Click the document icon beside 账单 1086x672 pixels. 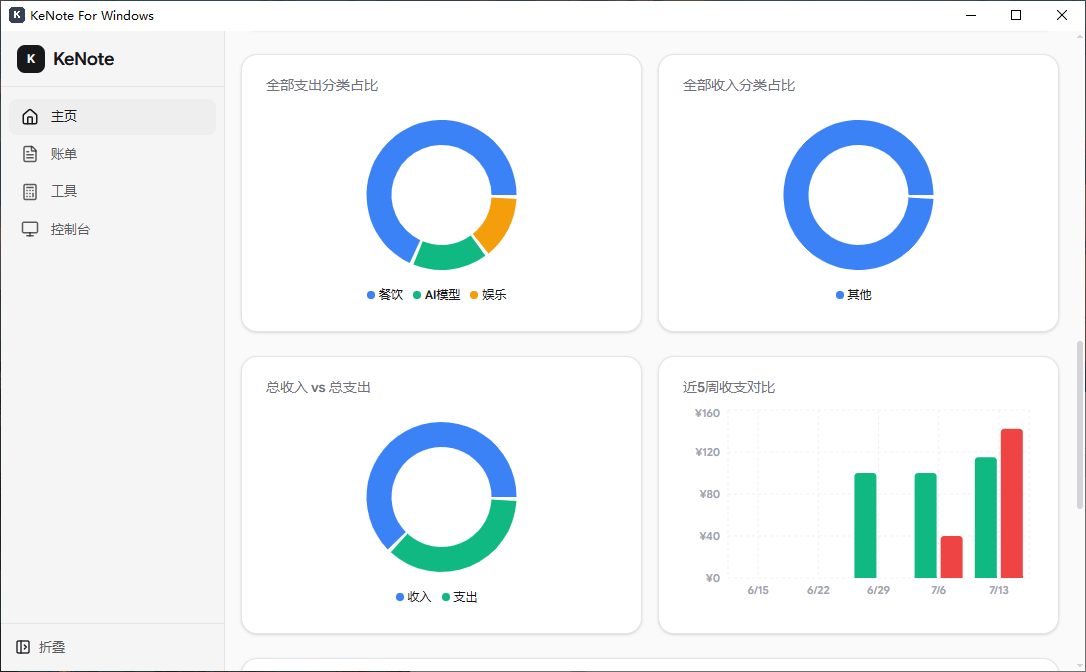[x=30, y=154]
